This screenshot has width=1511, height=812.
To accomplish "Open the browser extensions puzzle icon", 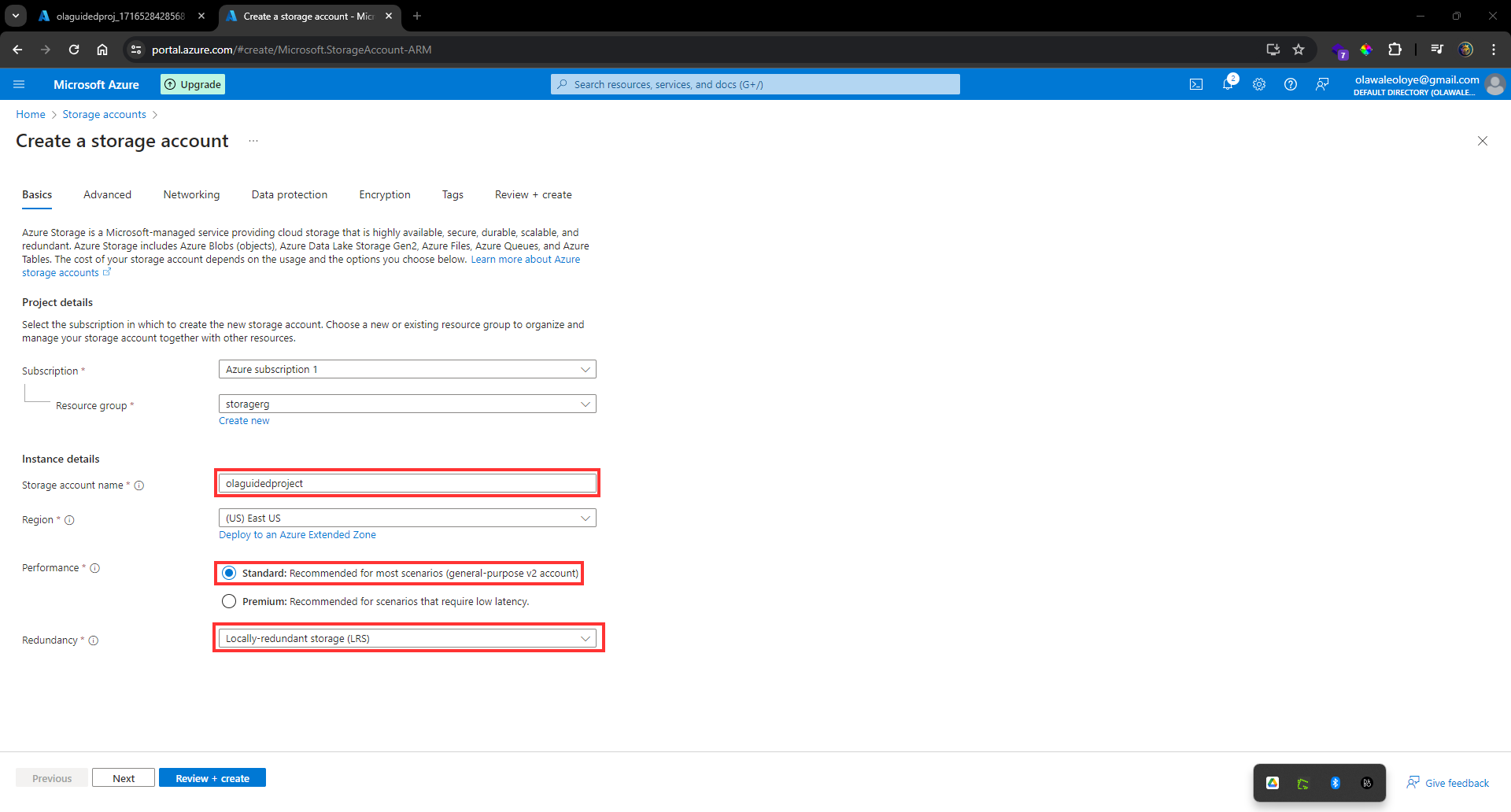I will pyautogui.click(x=1395, y=50).
